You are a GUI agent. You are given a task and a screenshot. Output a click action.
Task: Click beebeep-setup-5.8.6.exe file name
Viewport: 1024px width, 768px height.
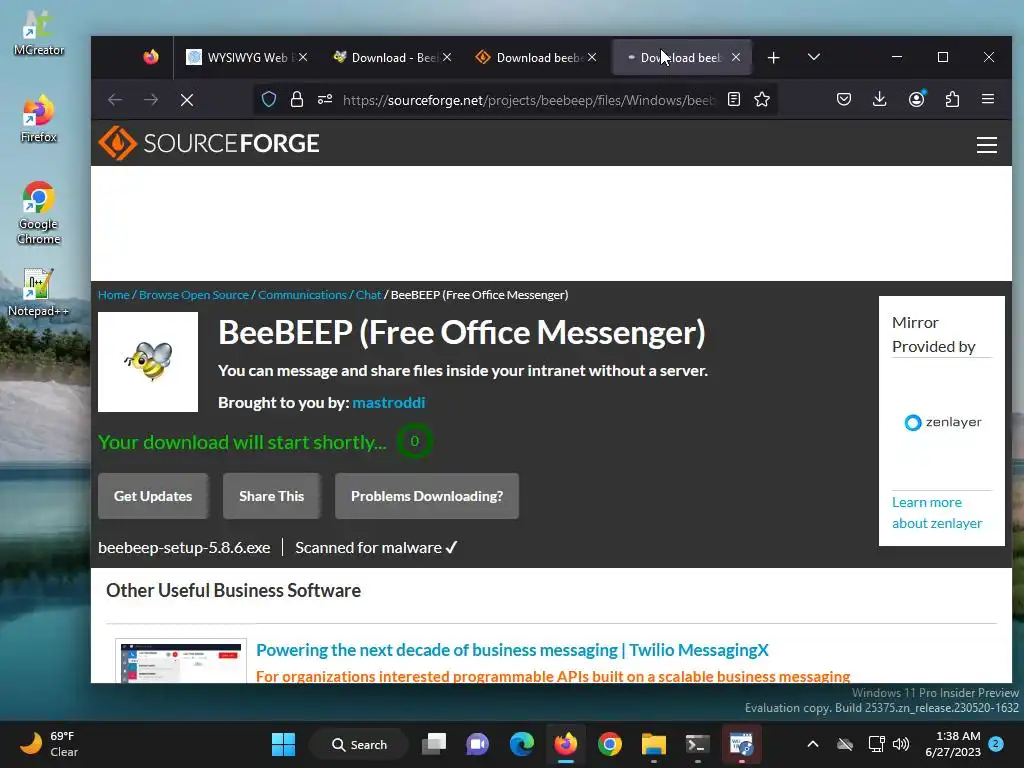click(x=184, y=548)
